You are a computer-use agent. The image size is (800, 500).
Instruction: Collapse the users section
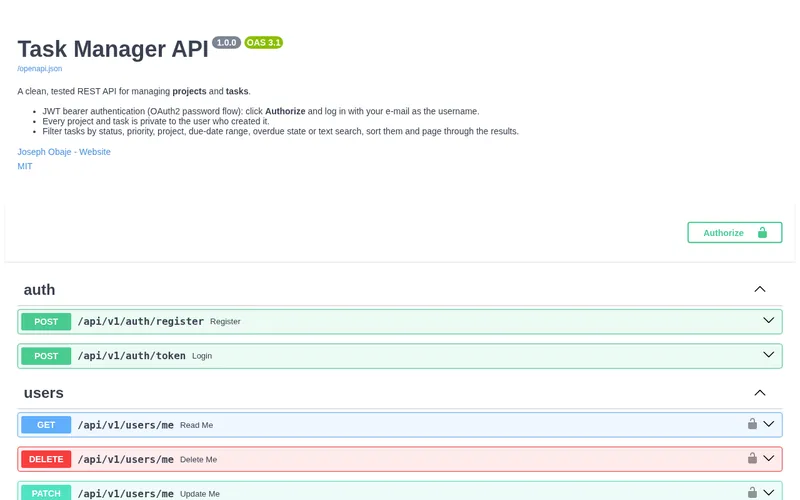click(x=760, y=393)
